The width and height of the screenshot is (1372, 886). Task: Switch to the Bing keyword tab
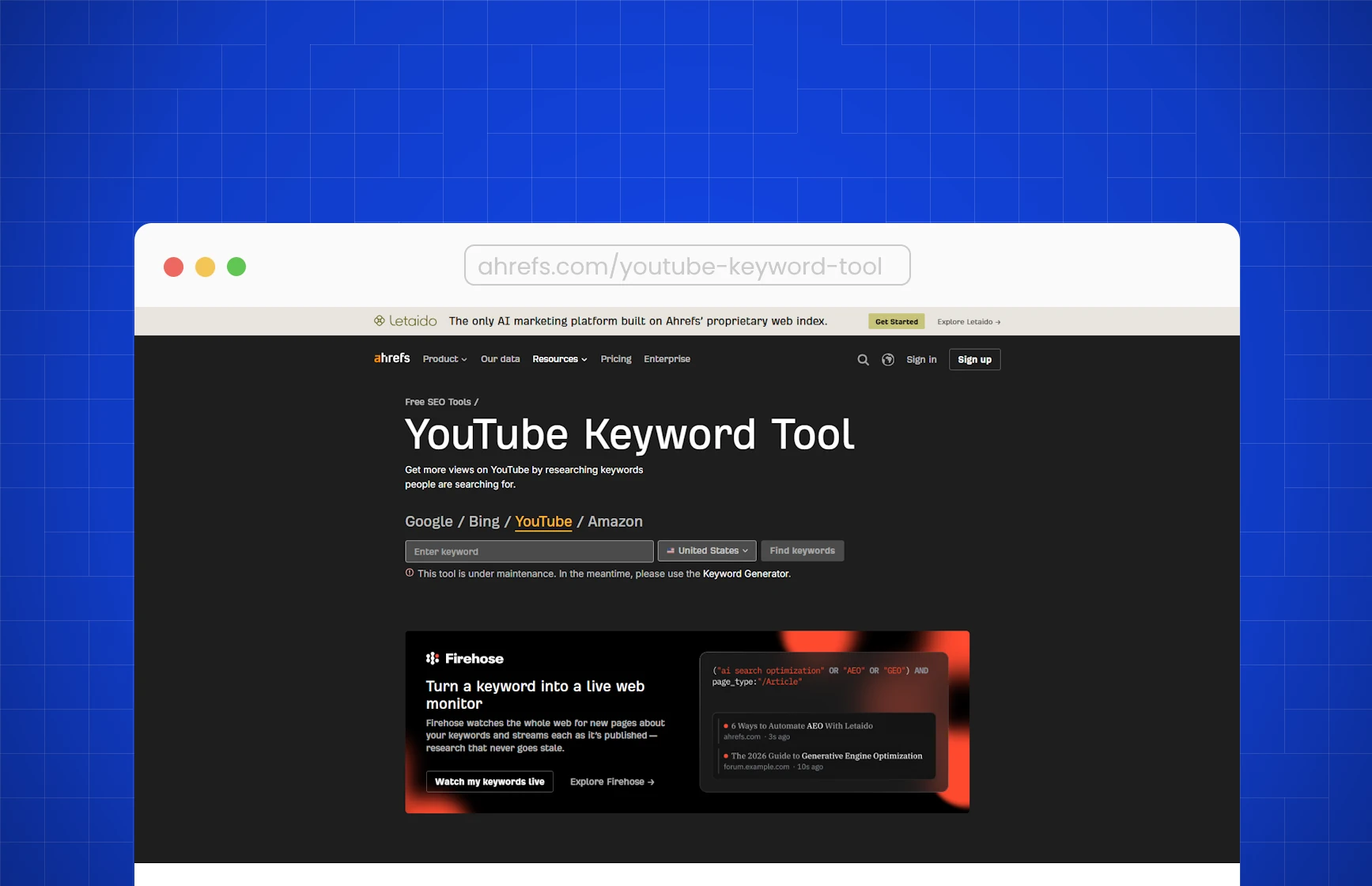(x=484, y=521)
